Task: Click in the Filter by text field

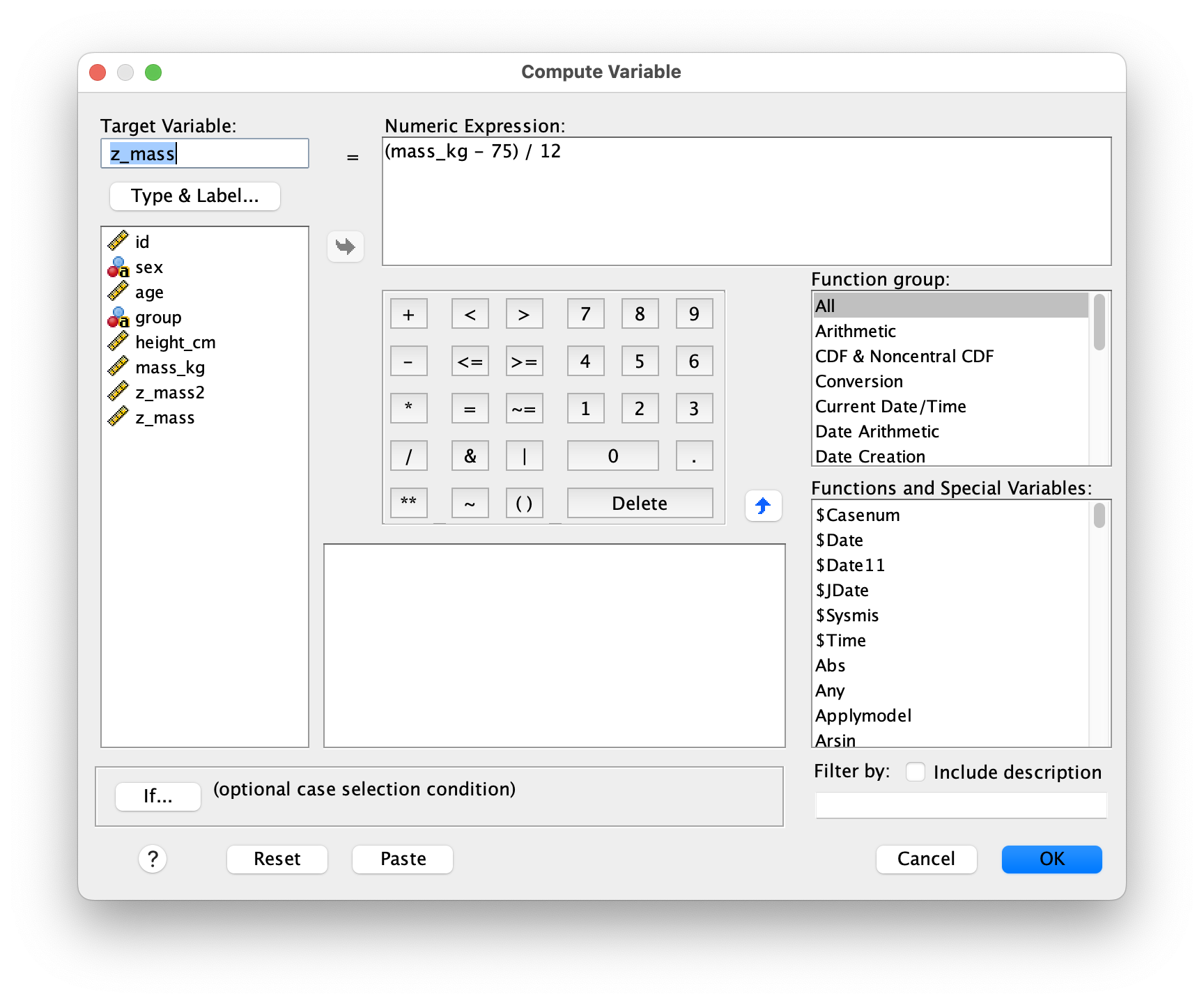Action: (960, 806)
